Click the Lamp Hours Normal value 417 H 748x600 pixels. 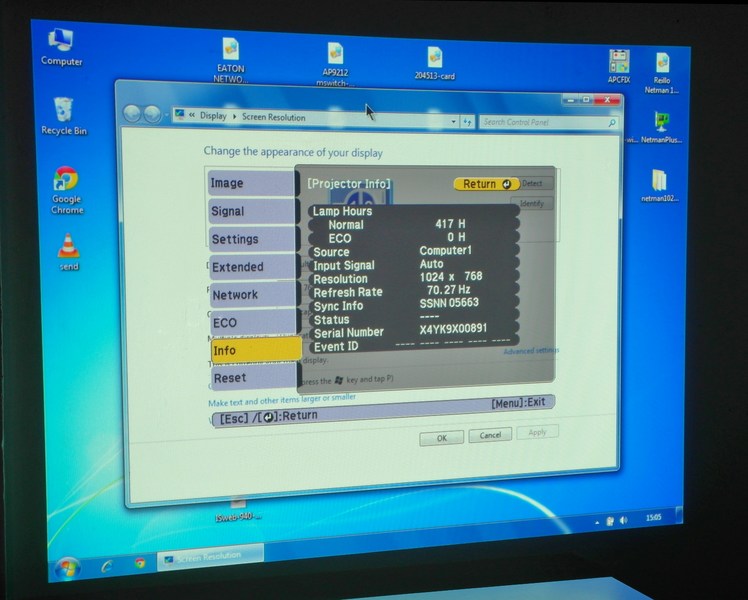click(450, 224)
